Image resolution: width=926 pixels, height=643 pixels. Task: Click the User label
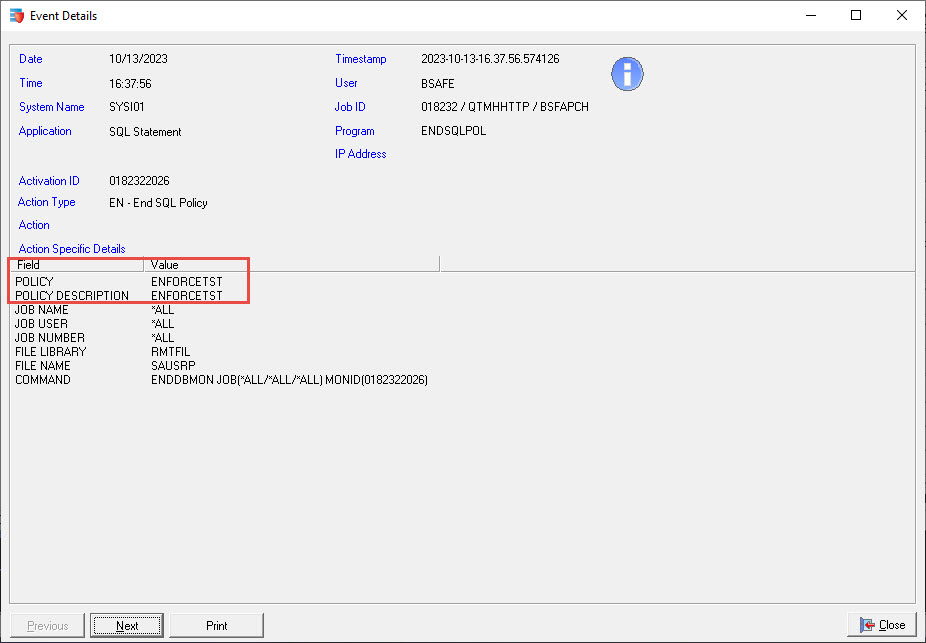(x=346, y=83)
